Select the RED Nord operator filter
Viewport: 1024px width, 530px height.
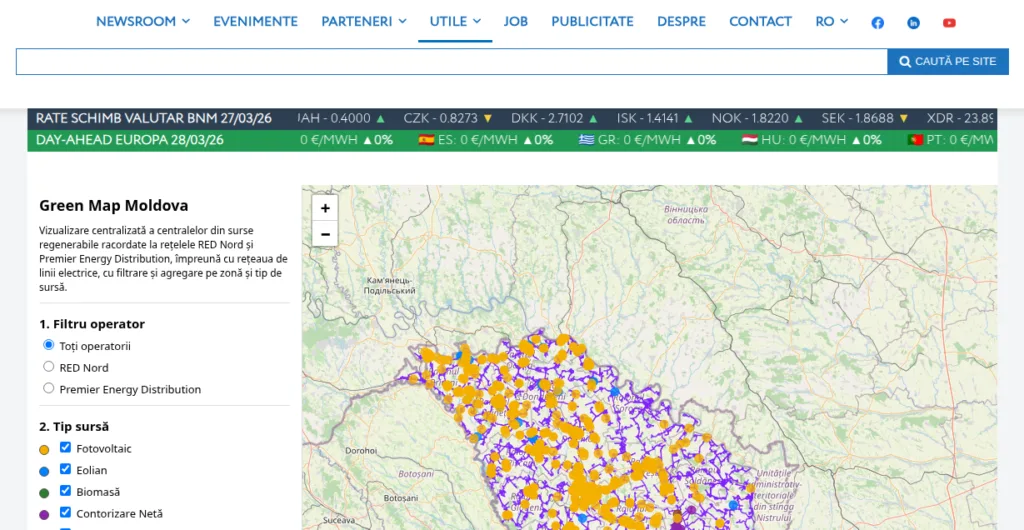coord(49,367)
